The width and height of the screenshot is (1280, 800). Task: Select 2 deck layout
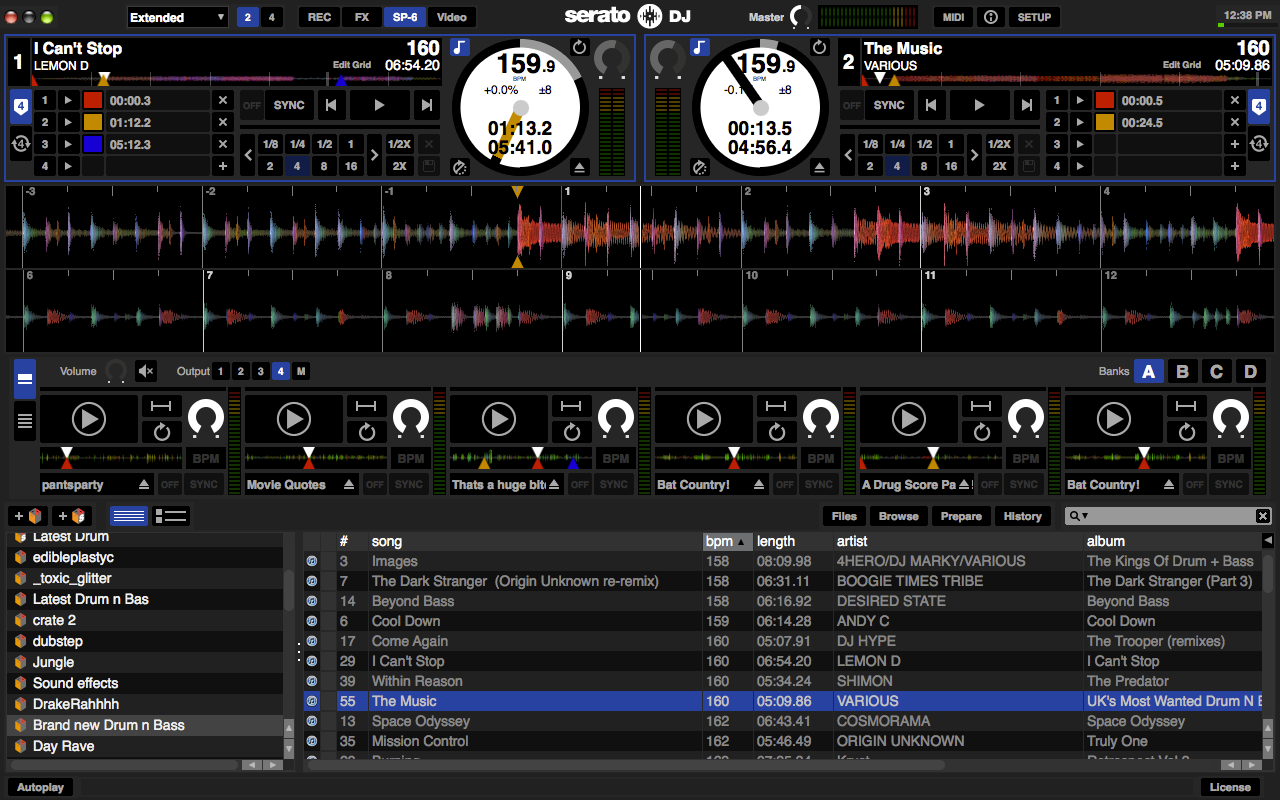247,17
